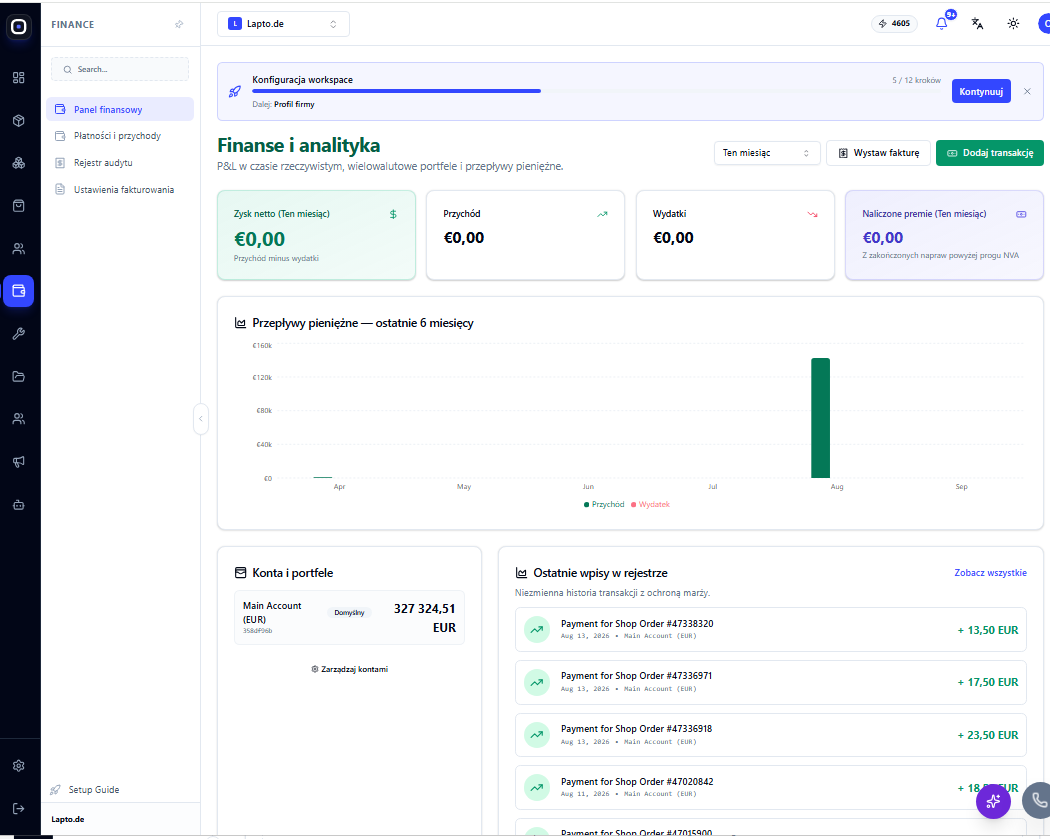The height and width of the screenshot is (839, 1050).
Task: Click the green Dodaj transakcję button
Action: [990, 153]
